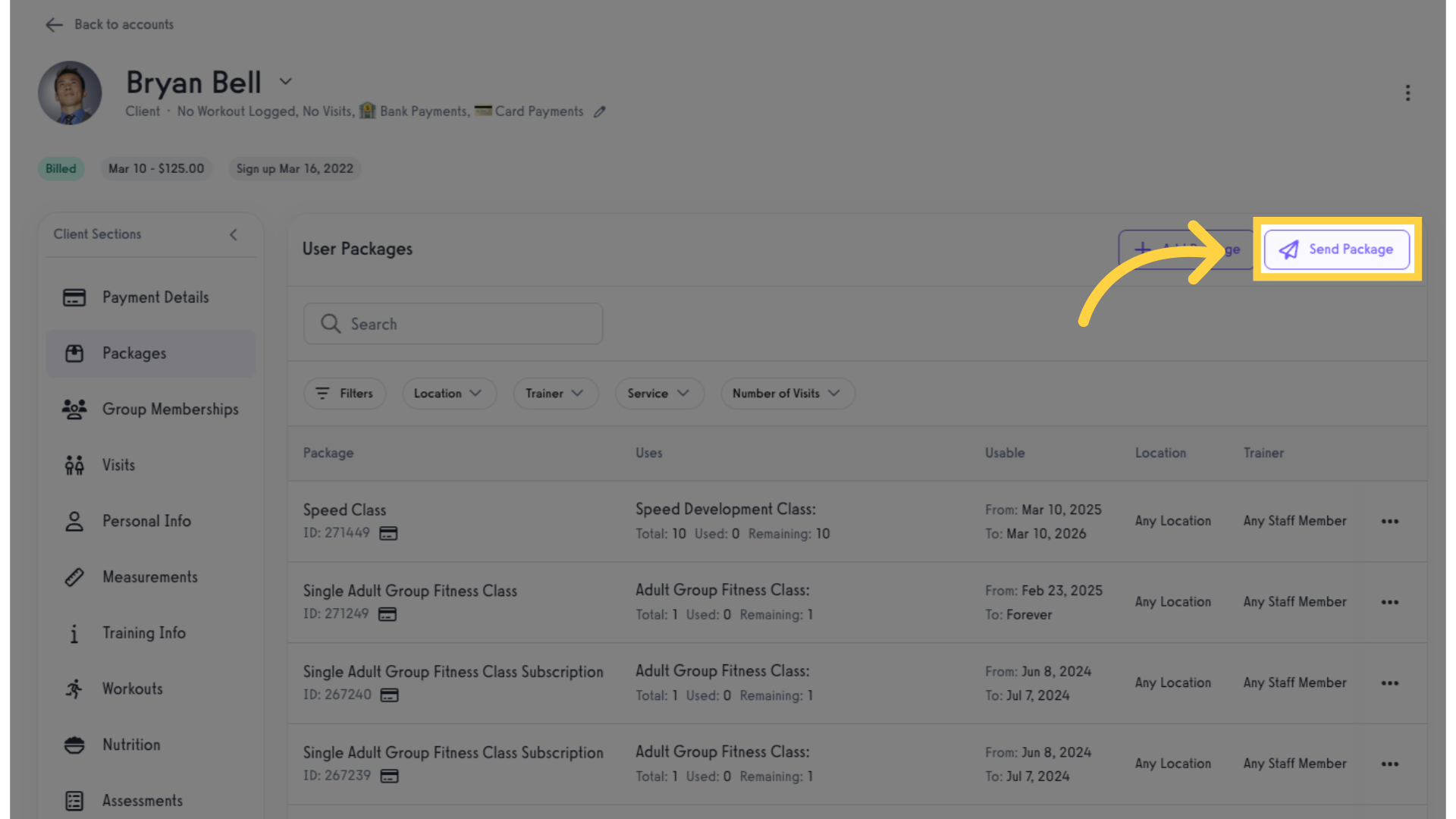Screen dimensions: 1456x819
Task: Click the Trainer column header
Action: click(x=1263, y=453)
